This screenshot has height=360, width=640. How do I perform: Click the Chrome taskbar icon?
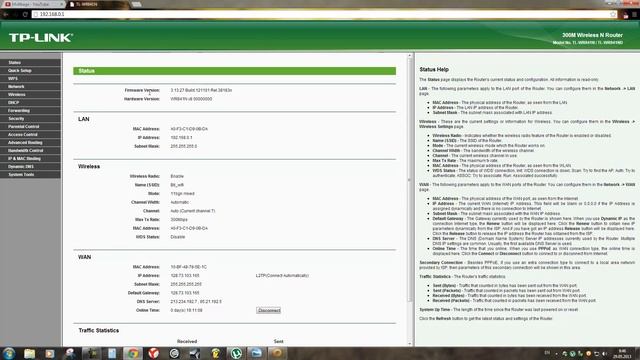pos(133,353)
